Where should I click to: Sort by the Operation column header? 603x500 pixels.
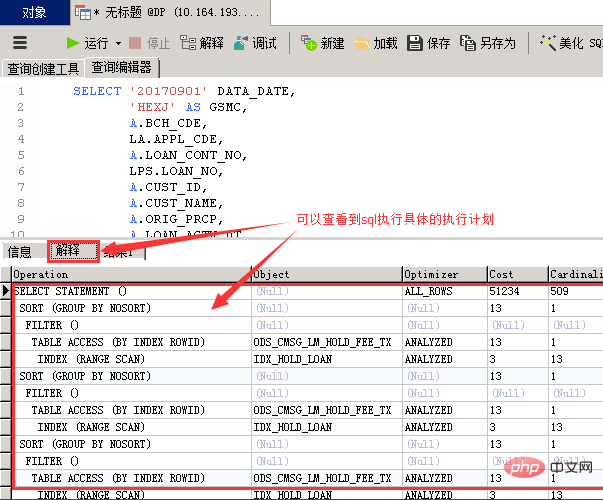[131, 274]
